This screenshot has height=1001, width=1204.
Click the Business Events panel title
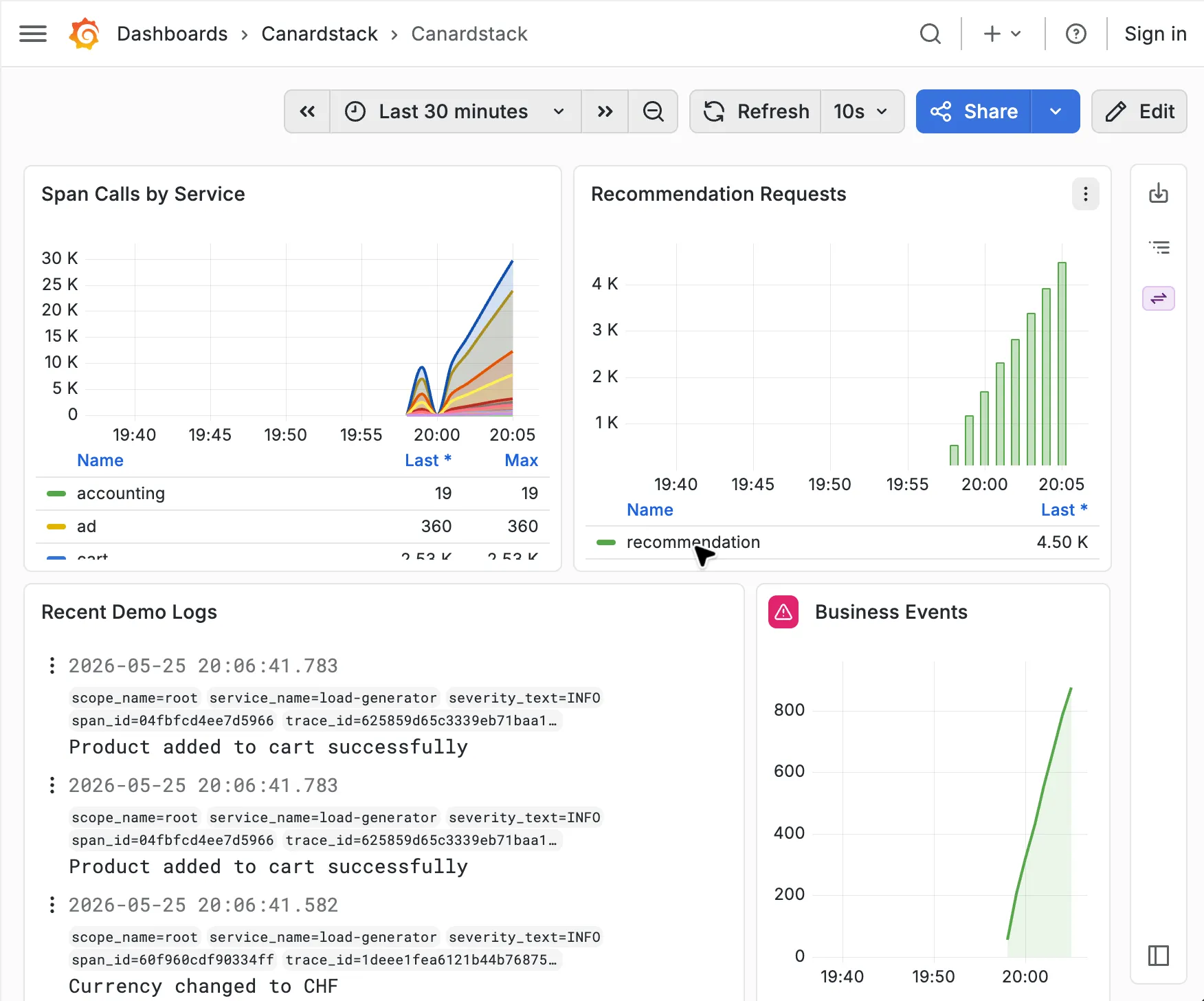click(x=891, y=612)
